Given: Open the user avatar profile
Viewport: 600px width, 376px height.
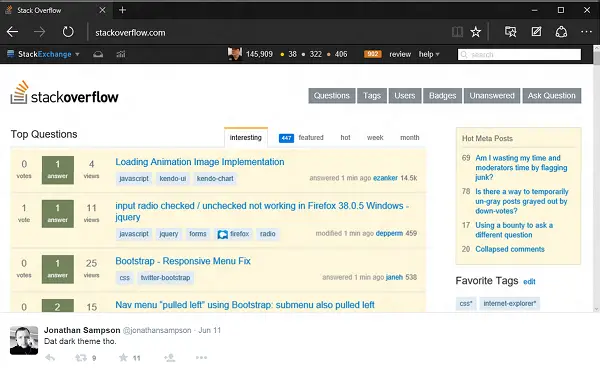Looking at the screenshot, I should coord(235,54).
